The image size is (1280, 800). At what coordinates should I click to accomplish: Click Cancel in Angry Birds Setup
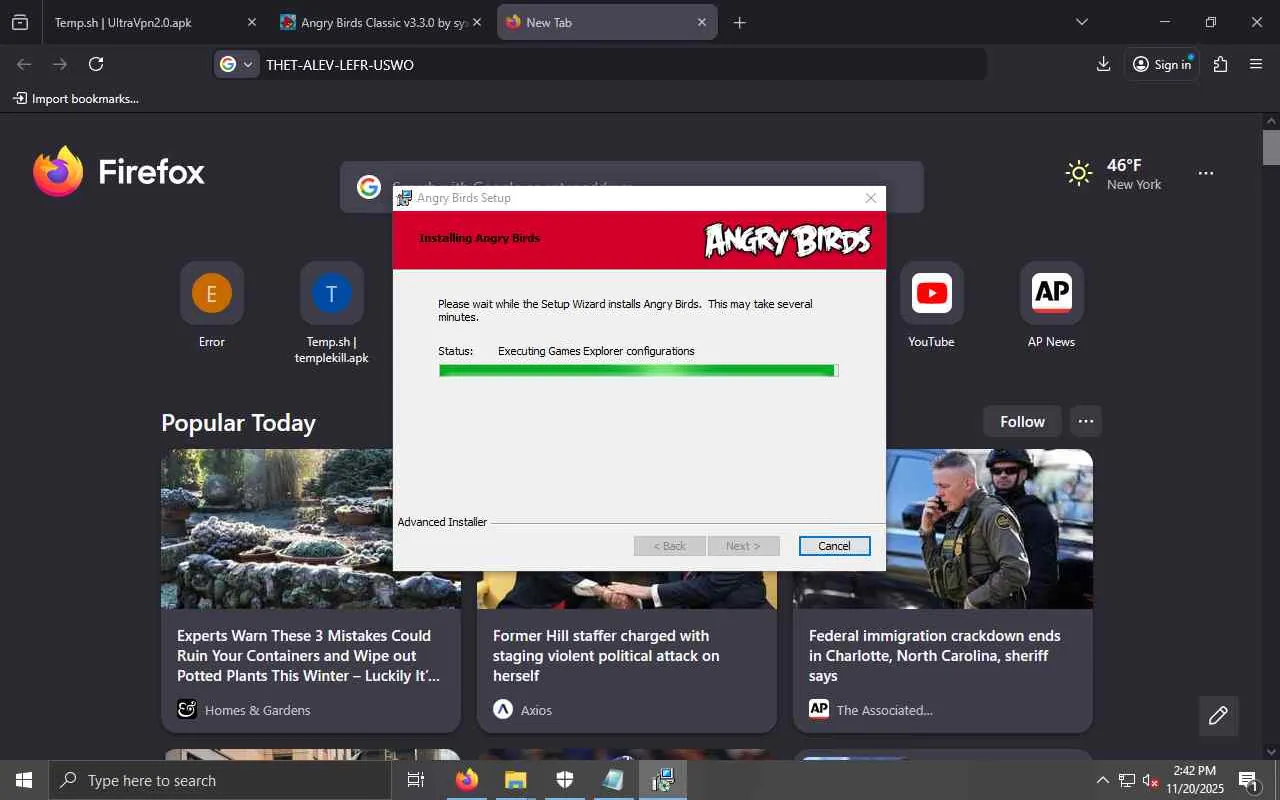click(834, 546)
